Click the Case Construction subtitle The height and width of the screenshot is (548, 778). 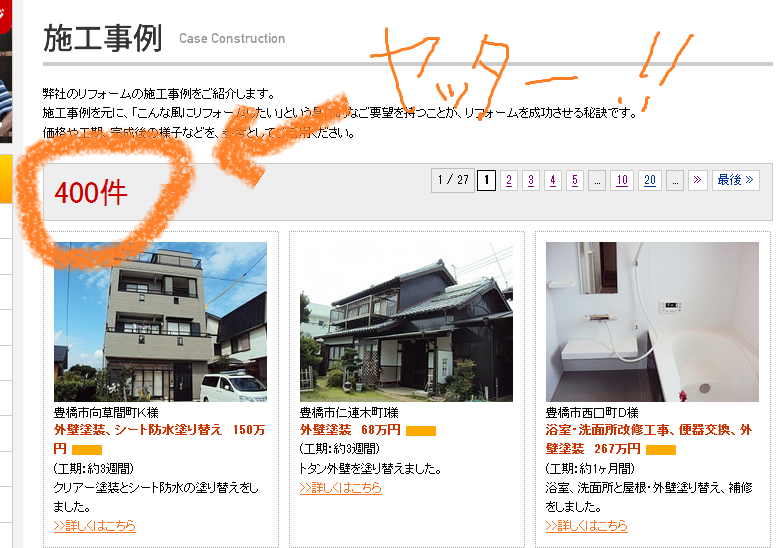(232, 39)
